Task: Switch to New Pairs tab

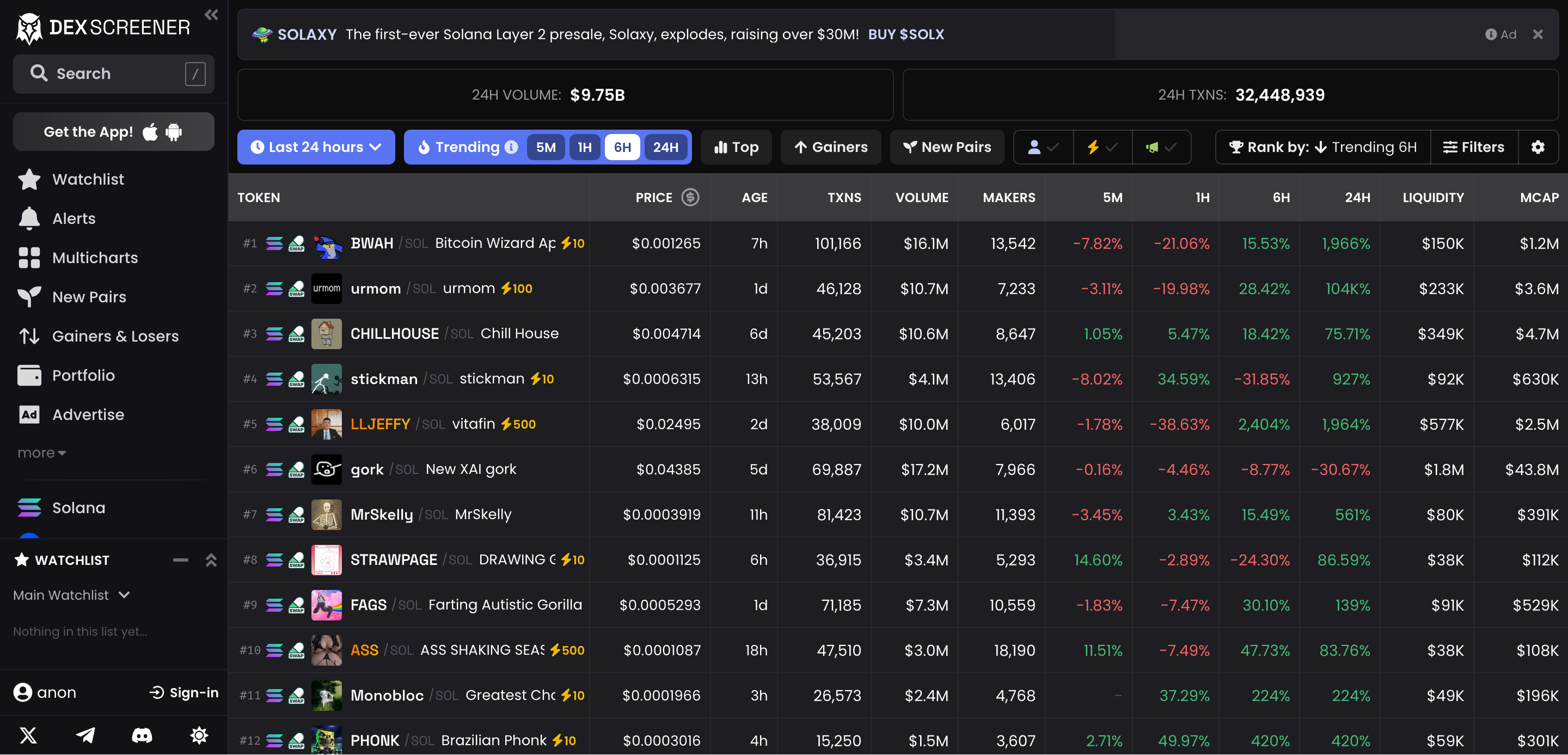Action: [x=947, y=147]
